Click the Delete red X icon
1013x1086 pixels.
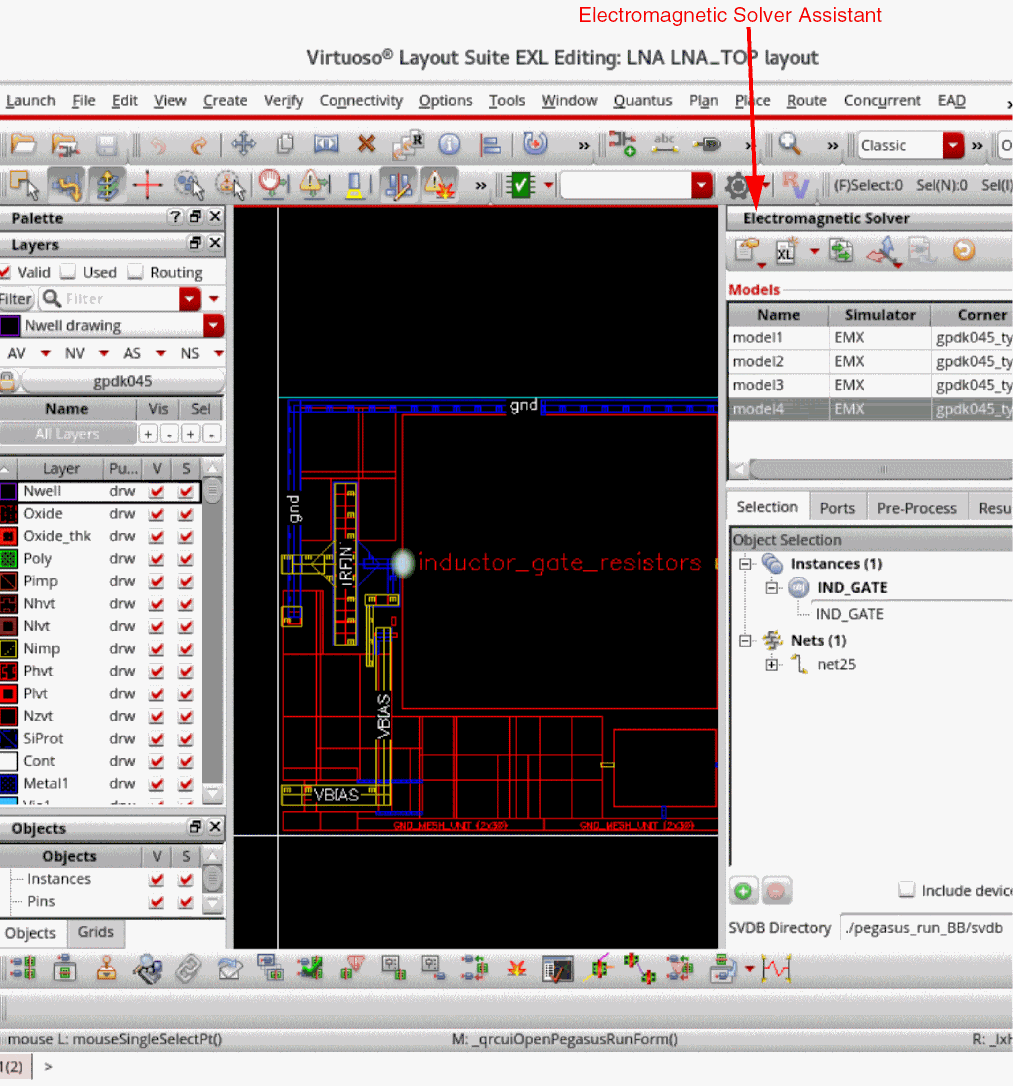tap(367, 145)
